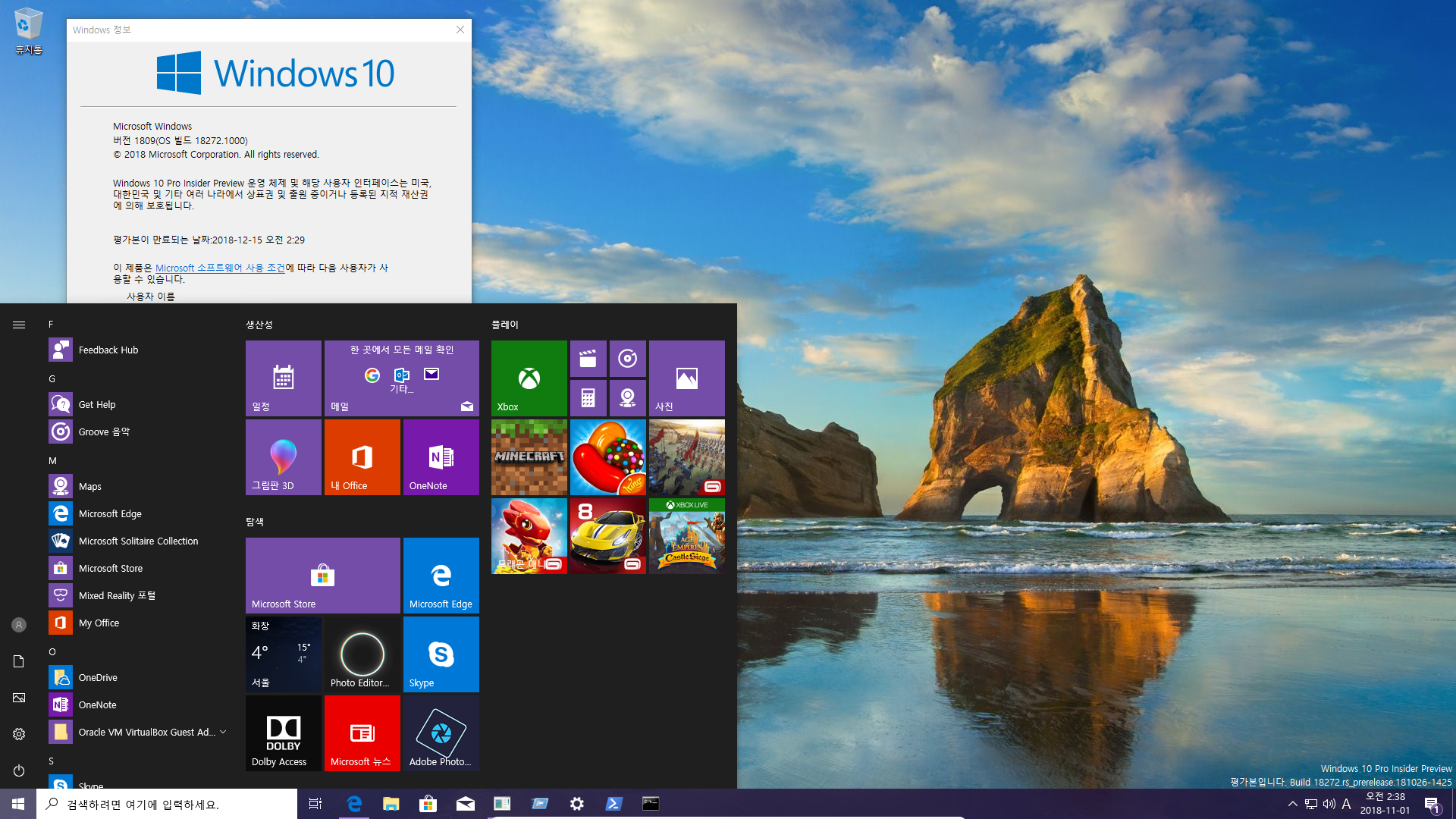Open the Camera small tile
The width and height of the screenshot is (1456, 819).
628,398
